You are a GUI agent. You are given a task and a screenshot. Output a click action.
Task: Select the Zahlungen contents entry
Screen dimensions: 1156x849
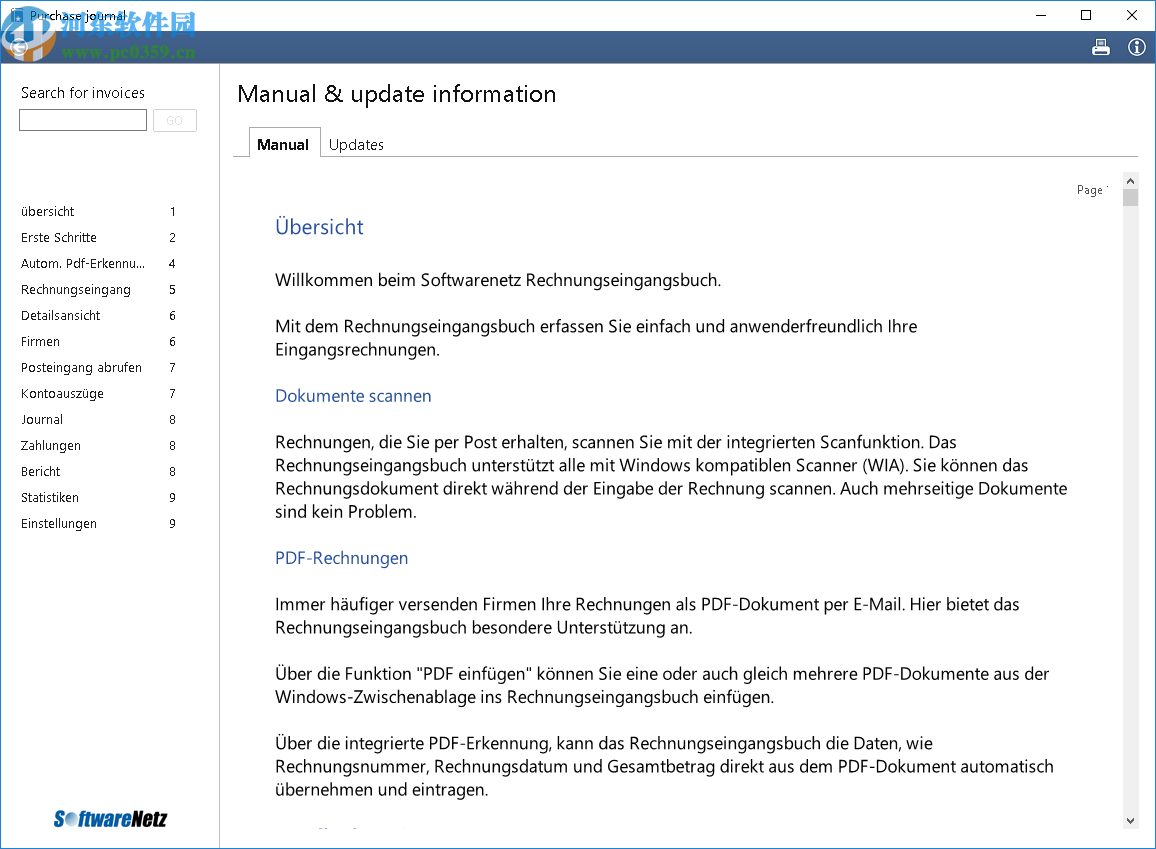[x=51, y=446]
